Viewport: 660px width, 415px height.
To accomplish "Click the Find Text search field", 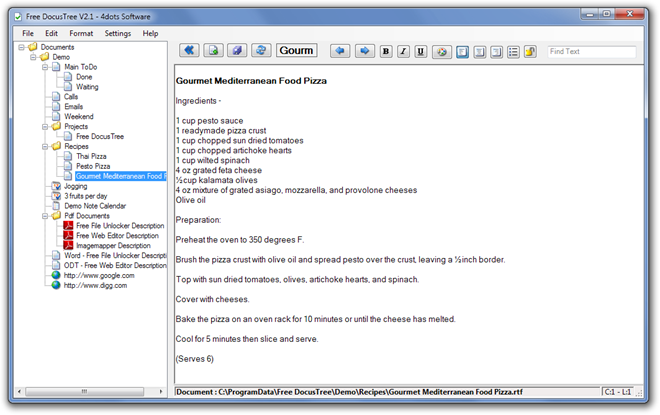I will [591, 51].
